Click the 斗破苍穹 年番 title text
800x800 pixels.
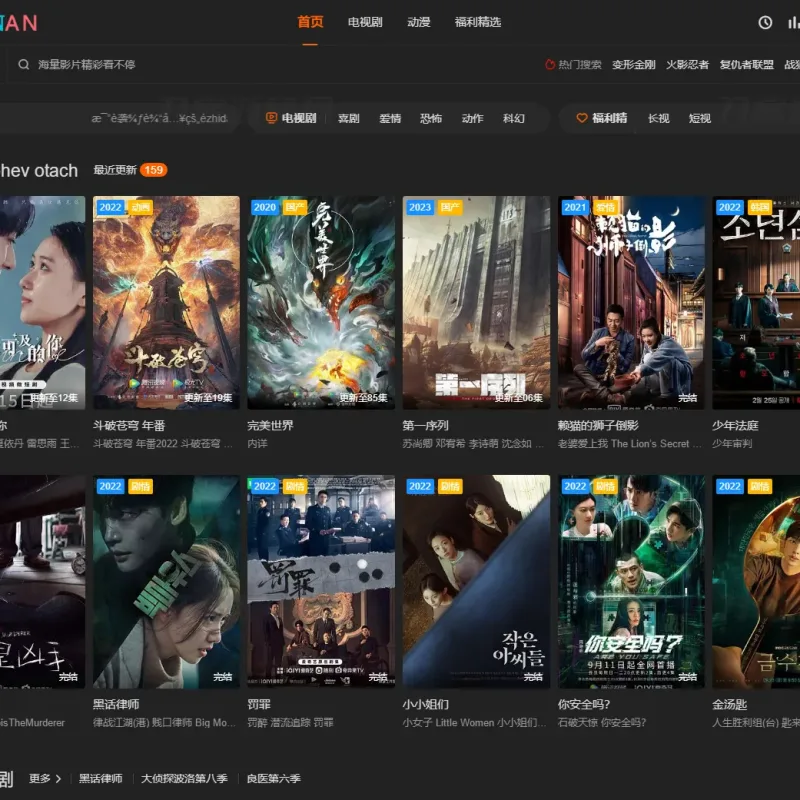coord(129,426)
